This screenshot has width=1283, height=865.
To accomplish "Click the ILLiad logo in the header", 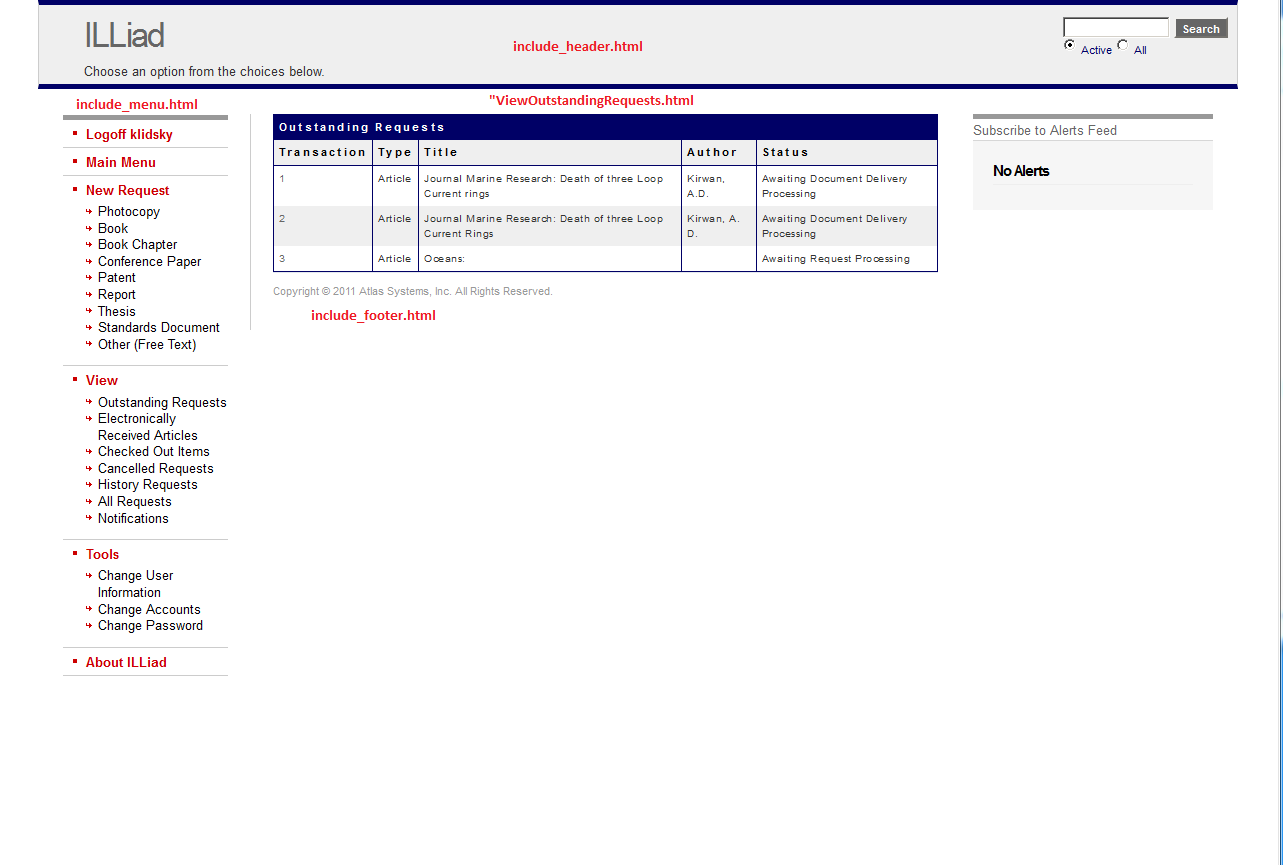I will [123, 35].
